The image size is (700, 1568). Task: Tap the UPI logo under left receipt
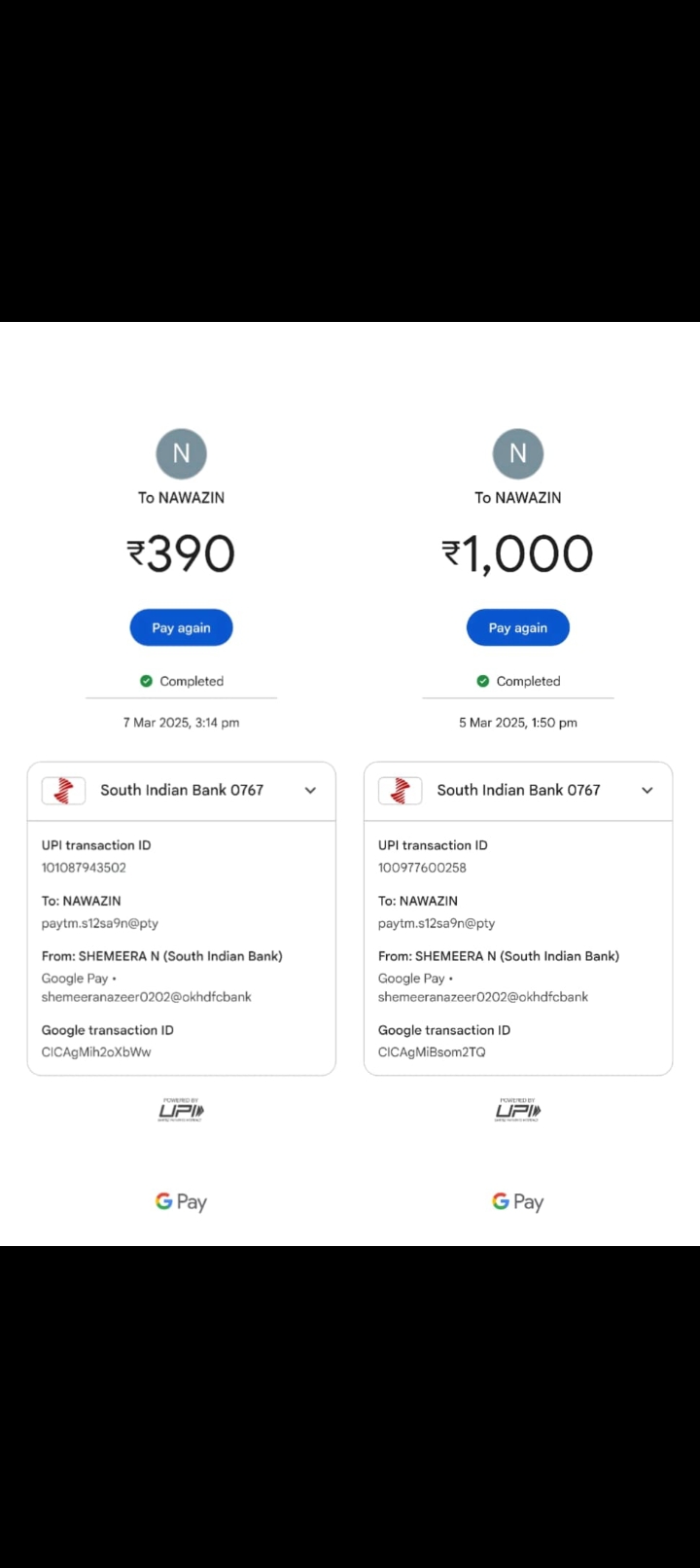[181, 1110]
